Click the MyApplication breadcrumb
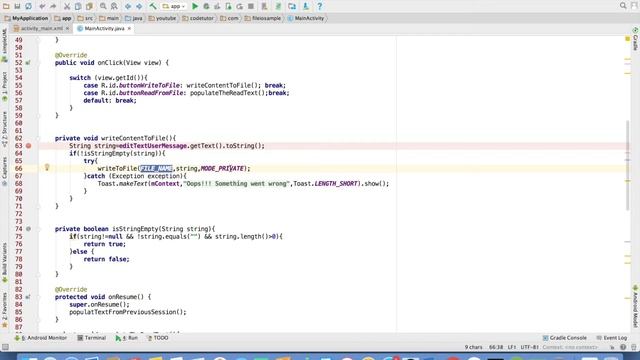The width and height of the screenshot is (640, 360). pyautogui.click(x=27, y=18)
